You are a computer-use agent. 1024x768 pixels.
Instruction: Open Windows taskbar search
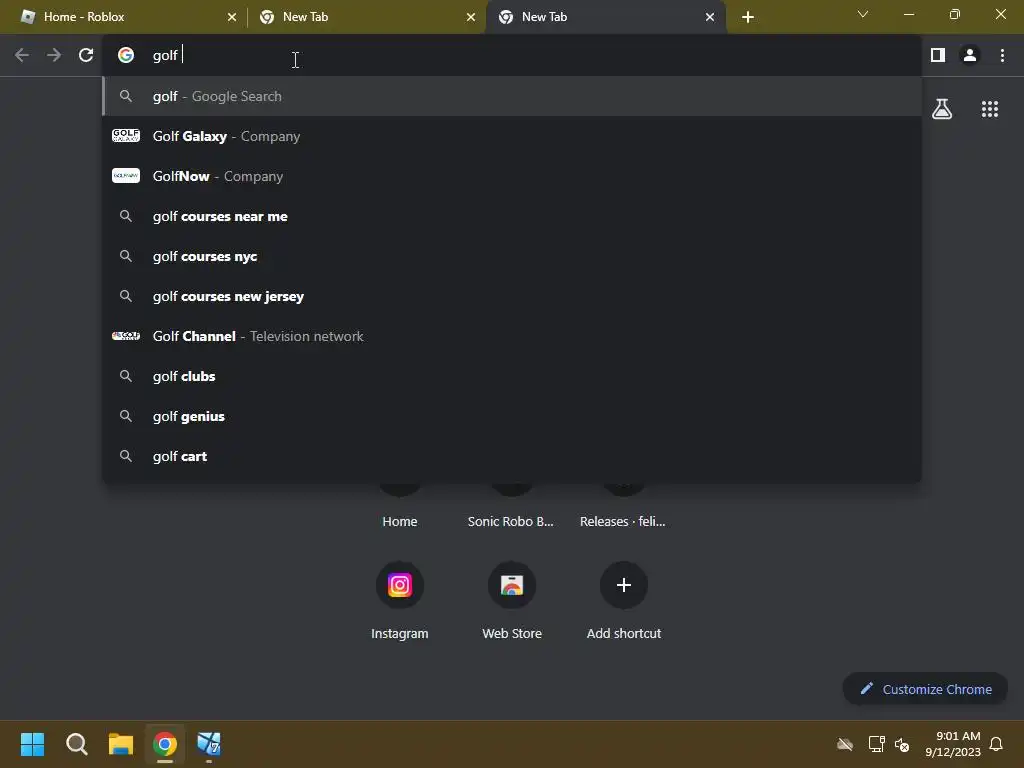[76, 744]
